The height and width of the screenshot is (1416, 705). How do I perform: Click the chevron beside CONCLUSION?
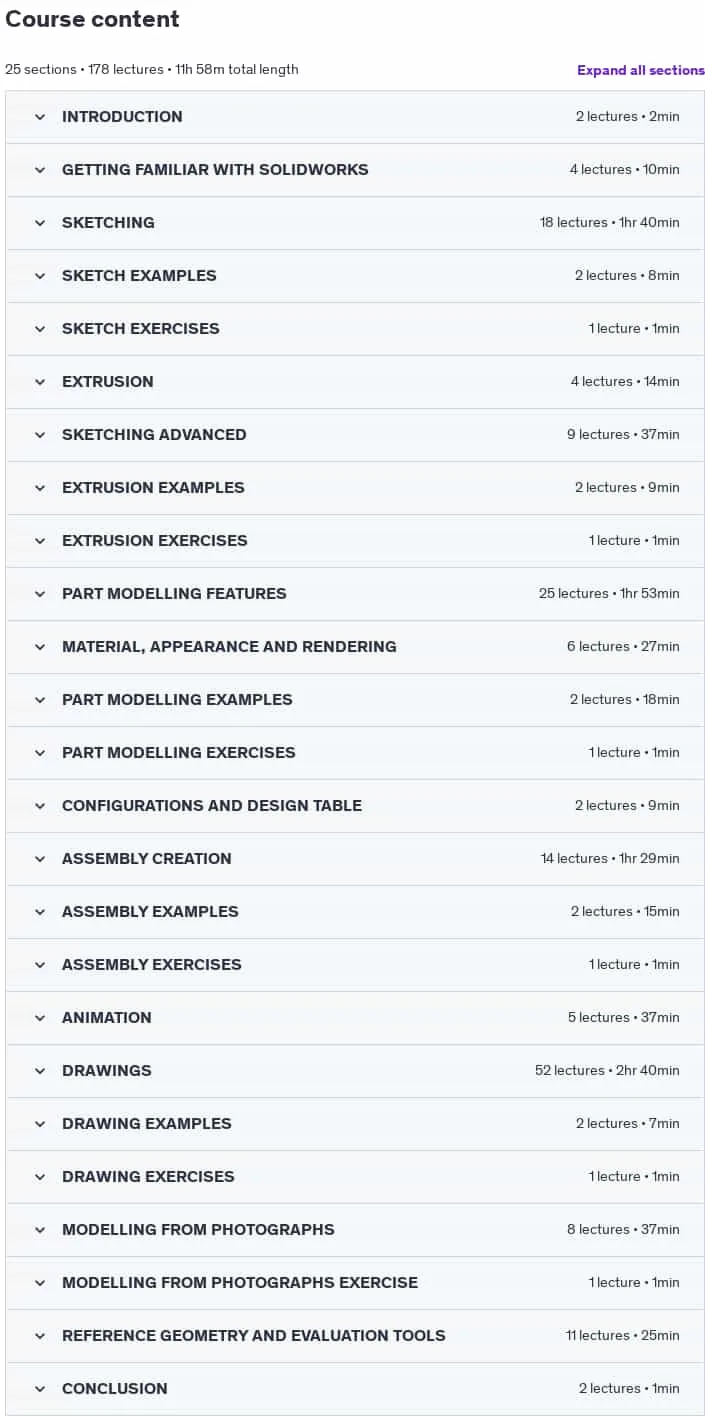(40, 1389)
